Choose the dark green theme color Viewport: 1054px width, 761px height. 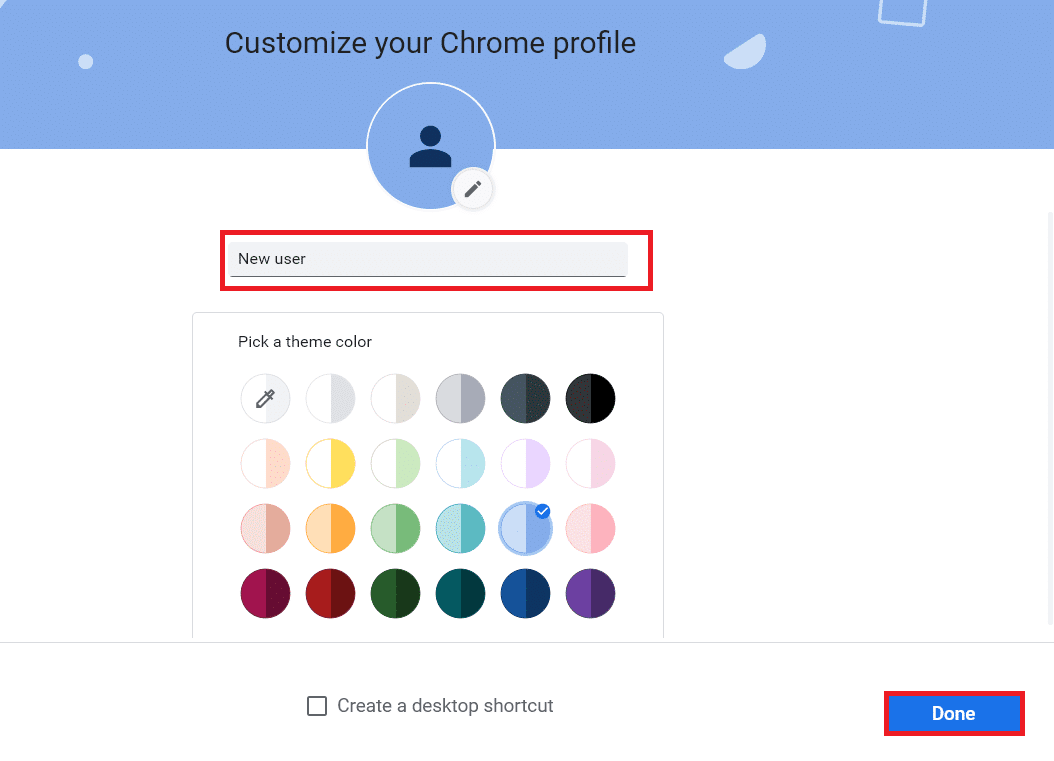pyautogui.click(x=395, y=593)
